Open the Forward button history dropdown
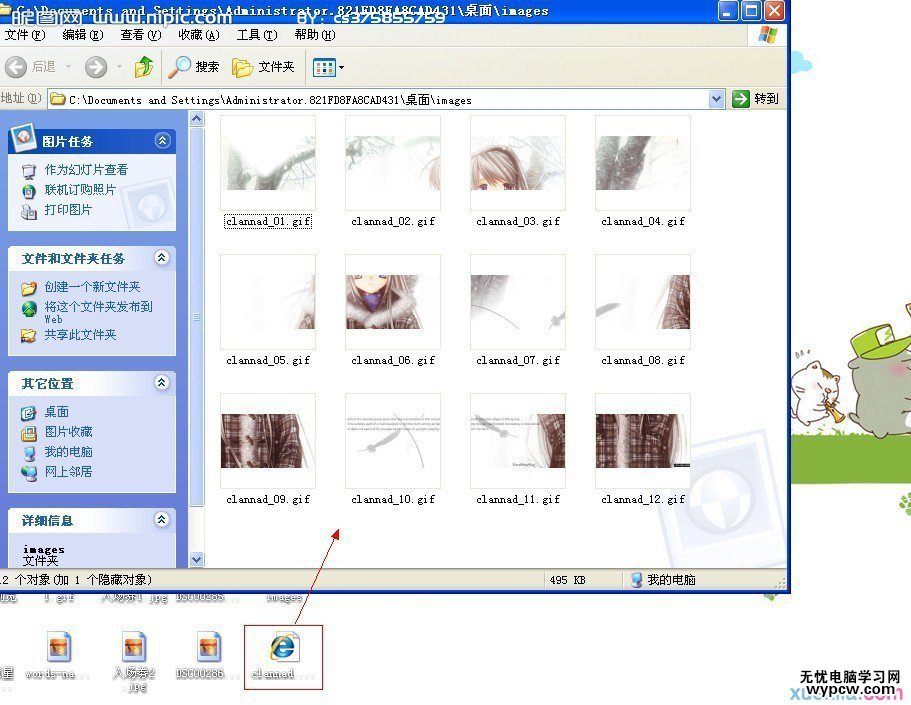 [119, 67]
